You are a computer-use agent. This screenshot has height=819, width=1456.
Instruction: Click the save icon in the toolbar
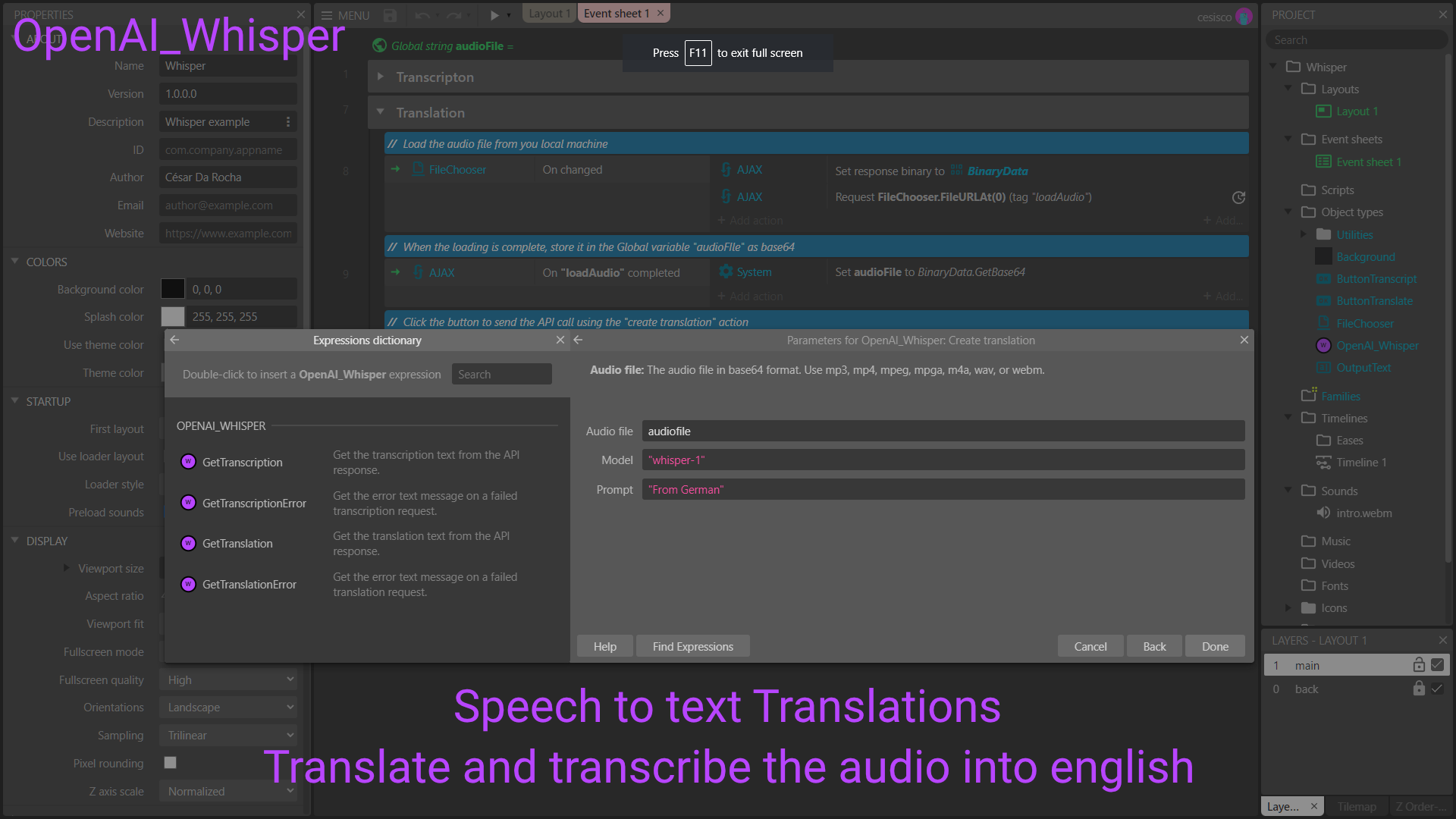390,15
